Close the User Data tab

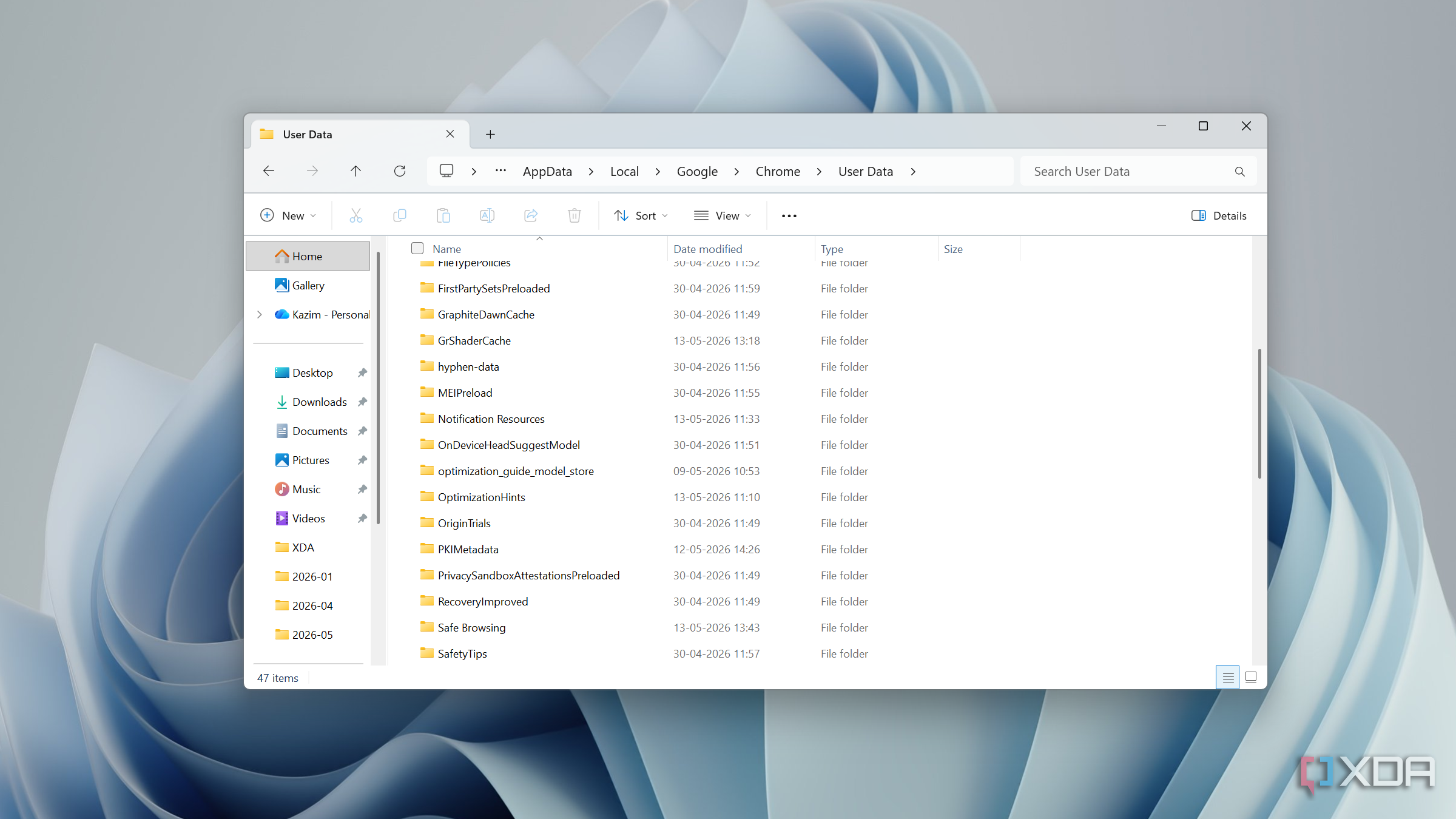450,134
